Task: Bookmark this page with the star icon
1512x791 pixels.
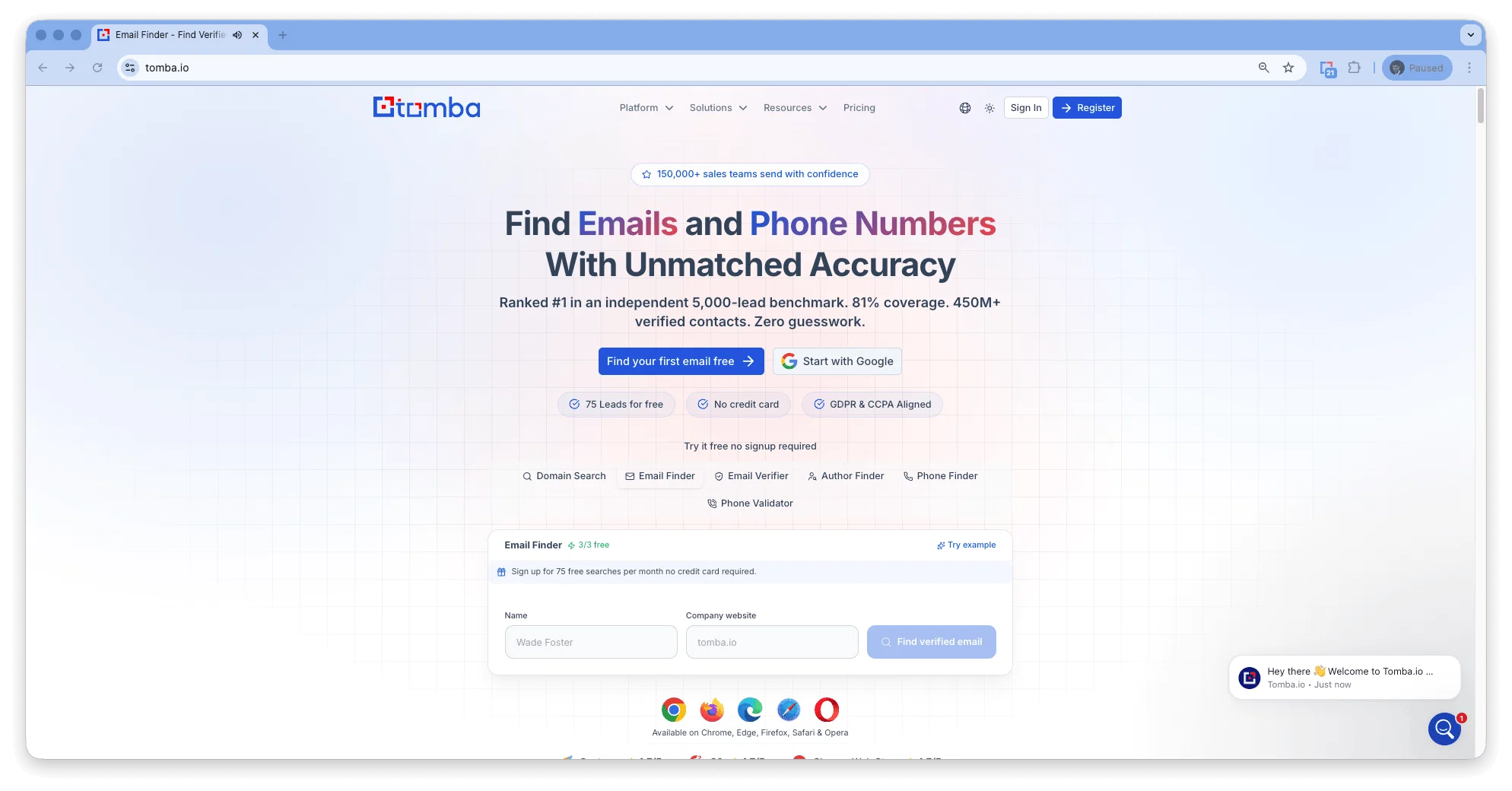Action: click(x=1288, y=68)
